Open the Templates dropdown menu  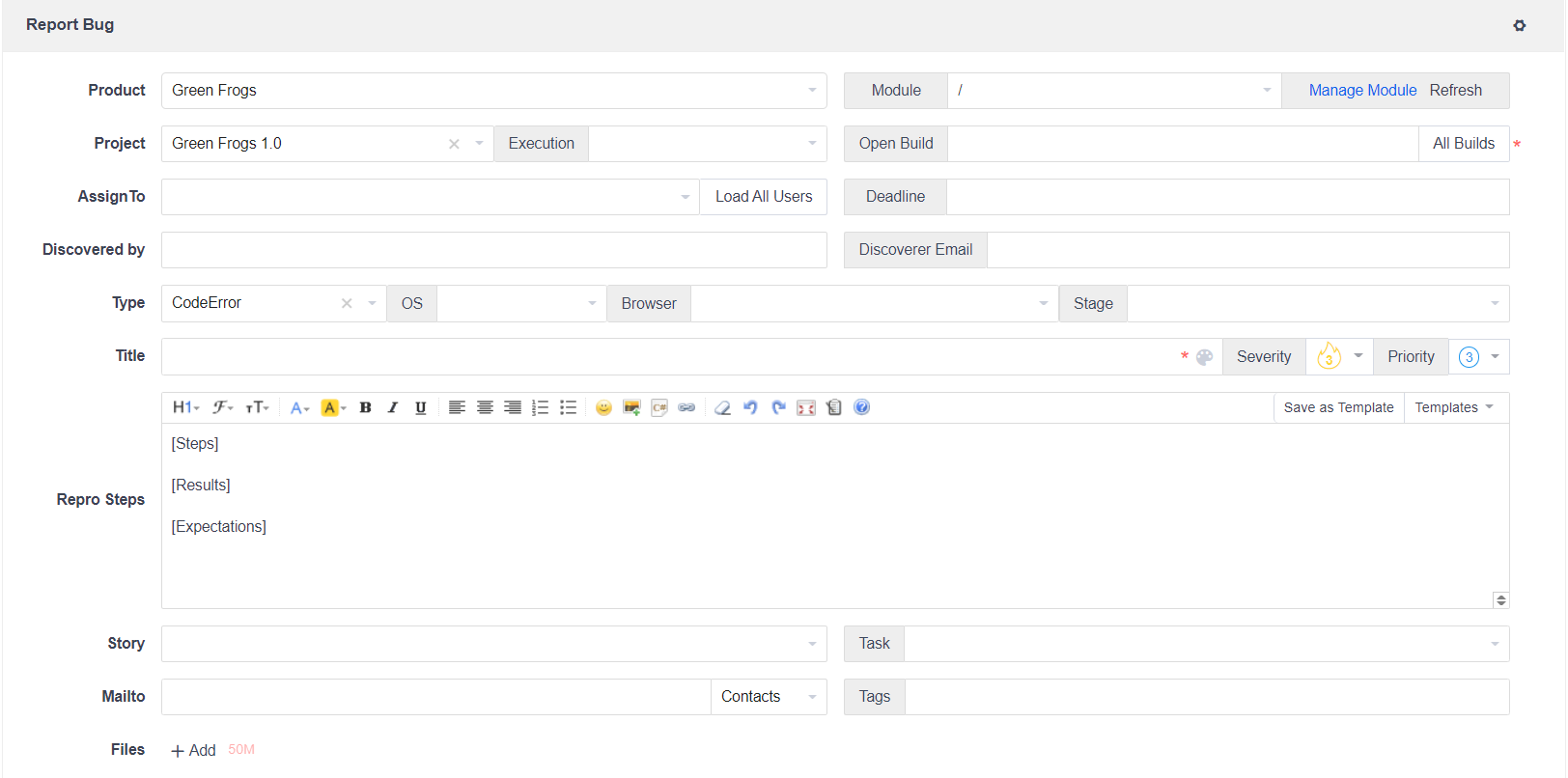pos(1454,407)
